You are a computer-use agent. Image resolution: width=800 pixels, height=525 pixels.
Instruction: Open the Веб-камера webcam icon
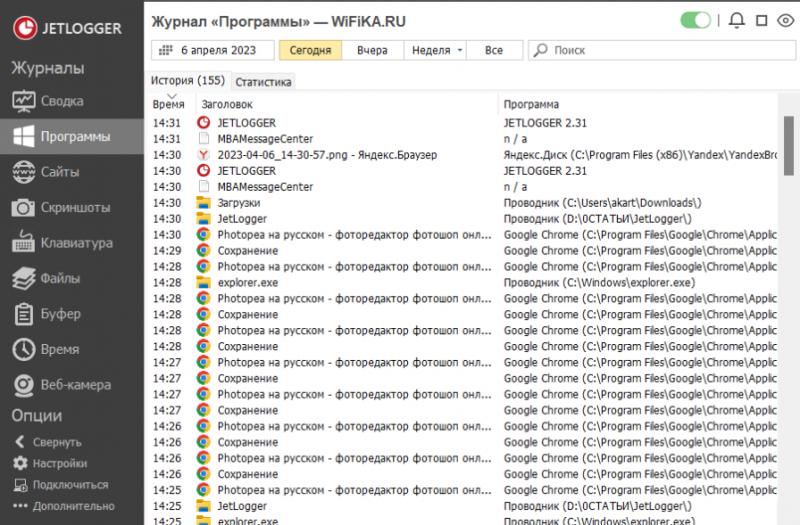point(23,385)
